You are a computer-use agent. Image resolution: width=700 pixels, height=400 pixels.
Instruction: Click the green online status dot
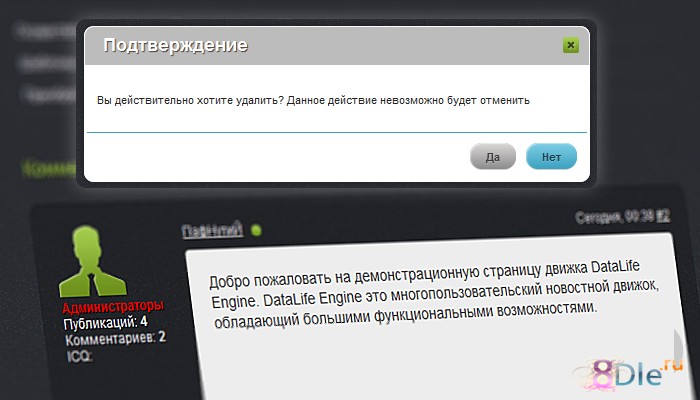click(x=256, y=230)
